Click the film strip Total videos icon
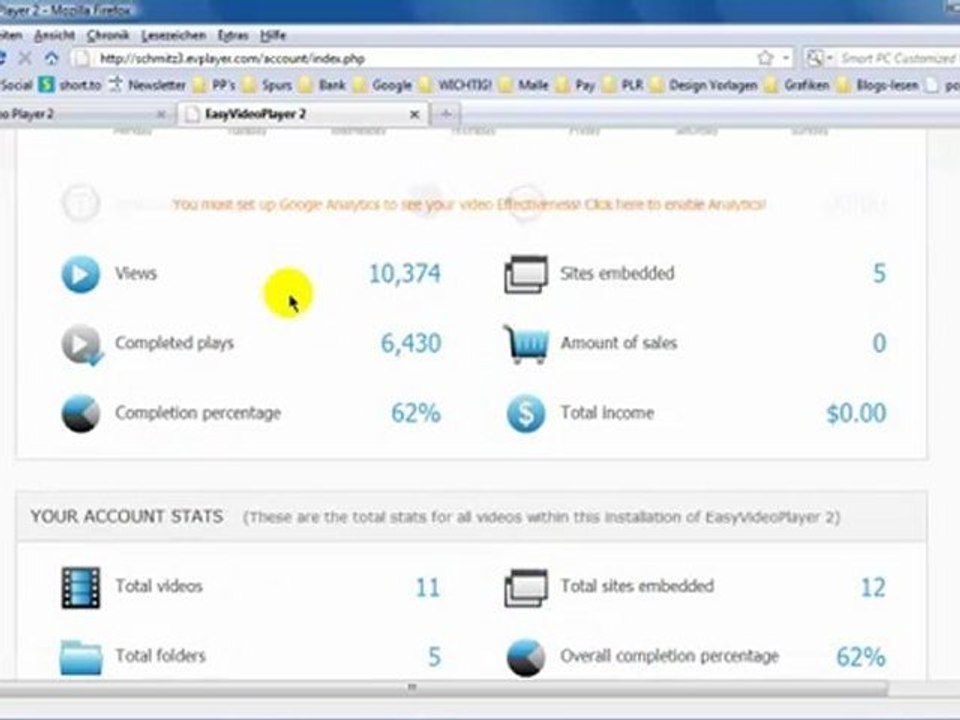This screenshot has height=720, width=960. 80,588
